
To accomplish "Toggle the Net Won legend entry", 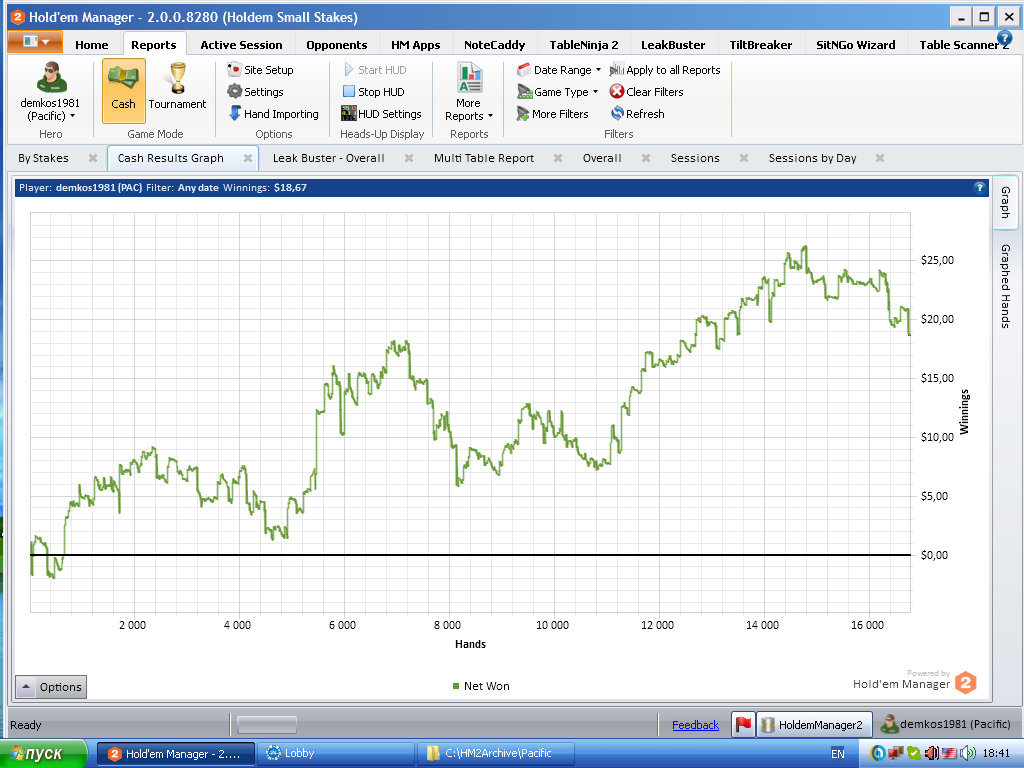I will 481,686.
